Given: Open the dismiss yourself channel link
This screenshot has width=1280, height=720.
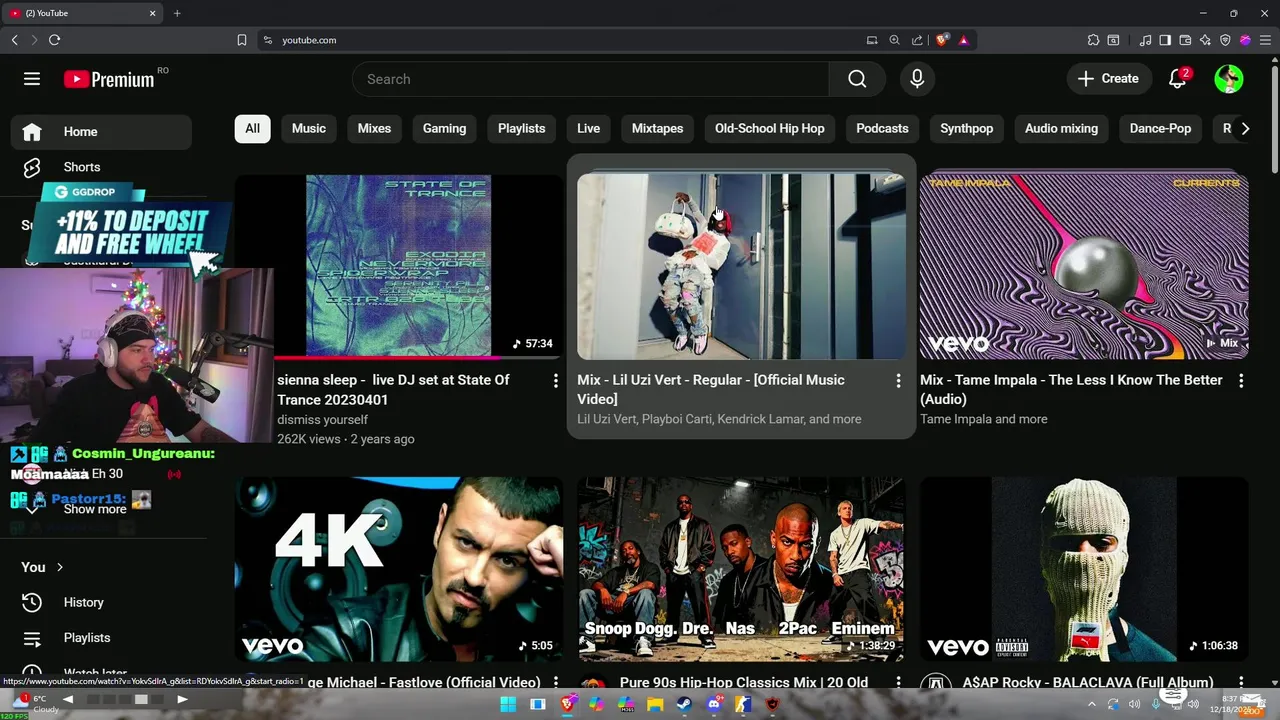Looking at the screenshot, I should (322, 420).
